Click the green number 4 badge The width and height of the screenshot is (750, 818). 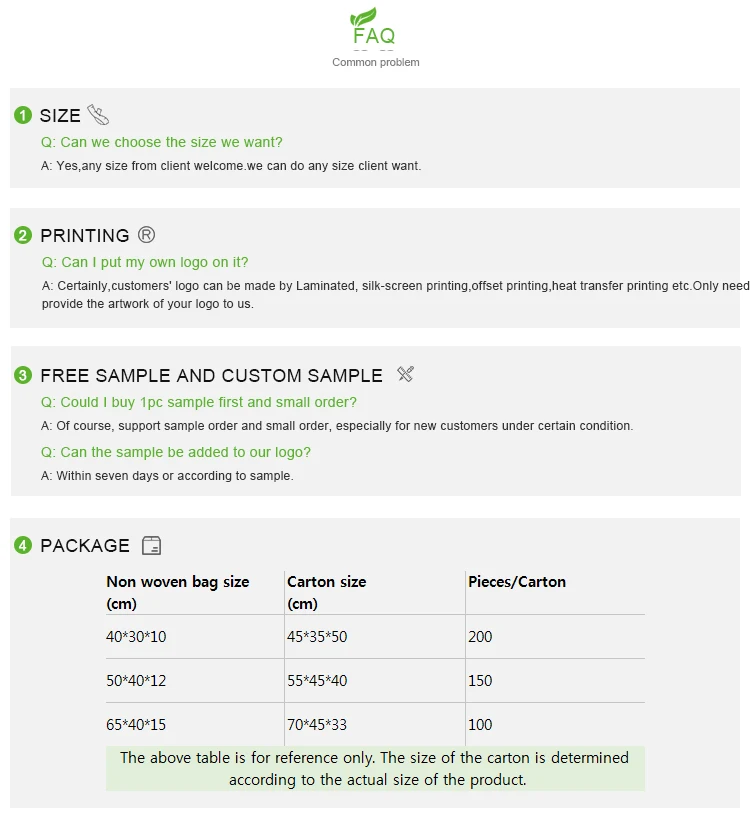point(23,546)
